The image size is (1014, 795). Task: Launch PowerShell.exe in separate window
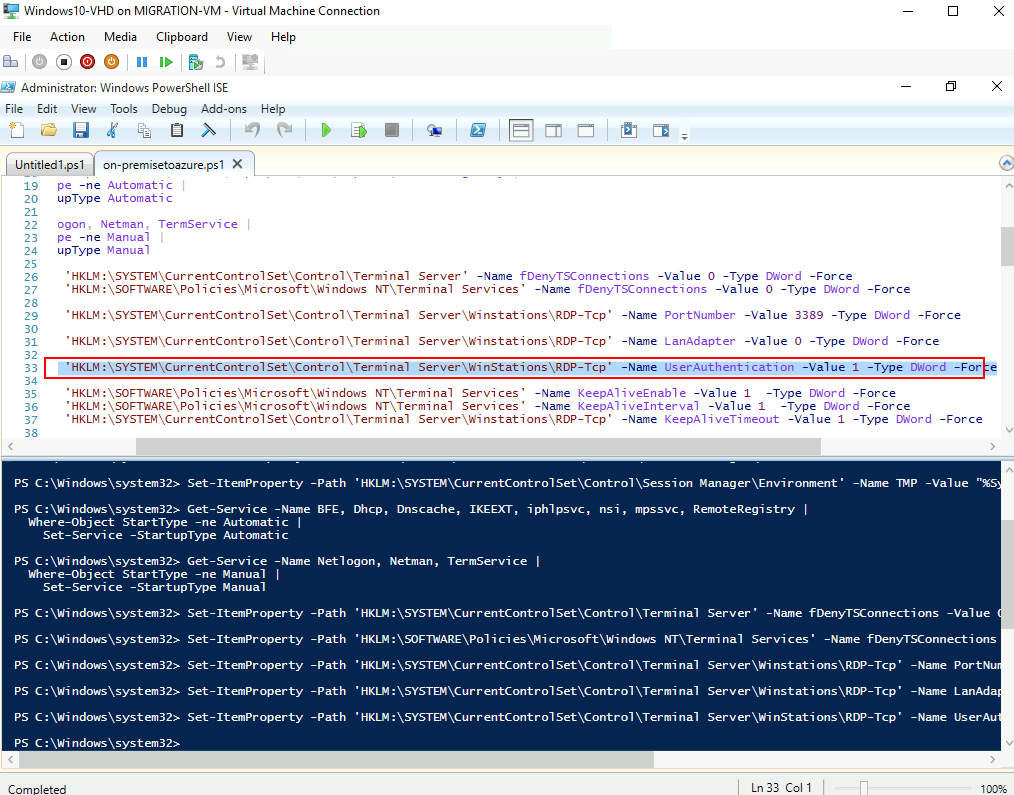coord(478,130)
